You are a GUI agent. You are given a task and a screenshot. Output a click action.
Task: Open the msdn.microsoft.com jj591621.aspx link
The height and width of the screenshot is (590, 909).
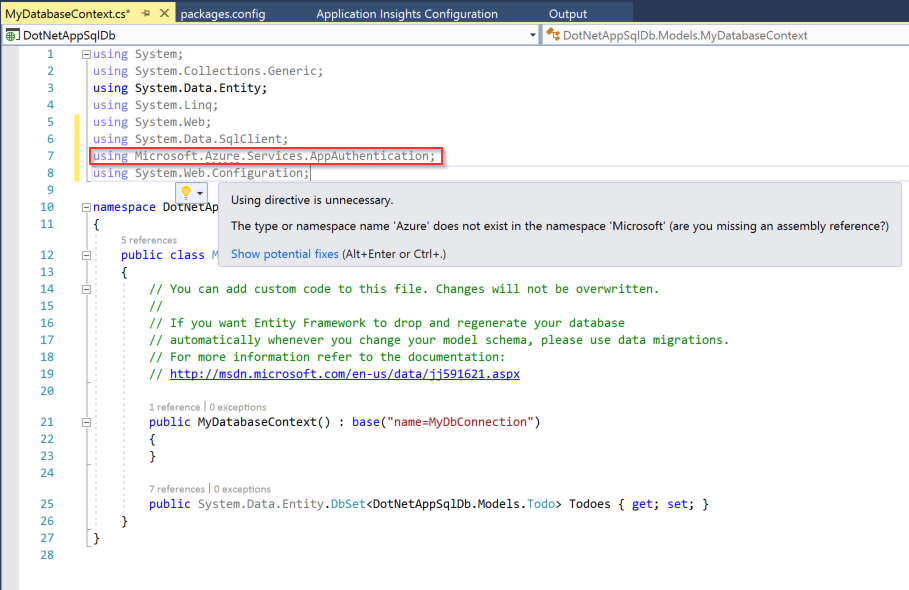344,374
